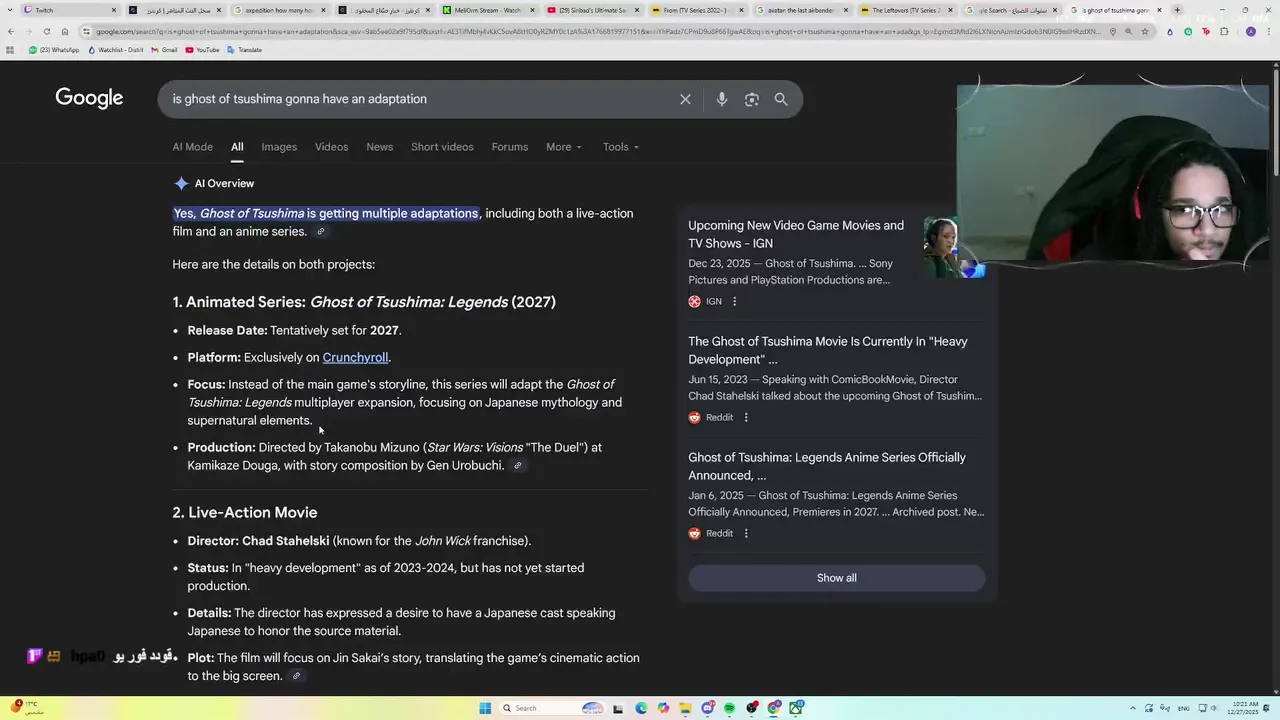Bookmark this page with the star icon

1145,31
